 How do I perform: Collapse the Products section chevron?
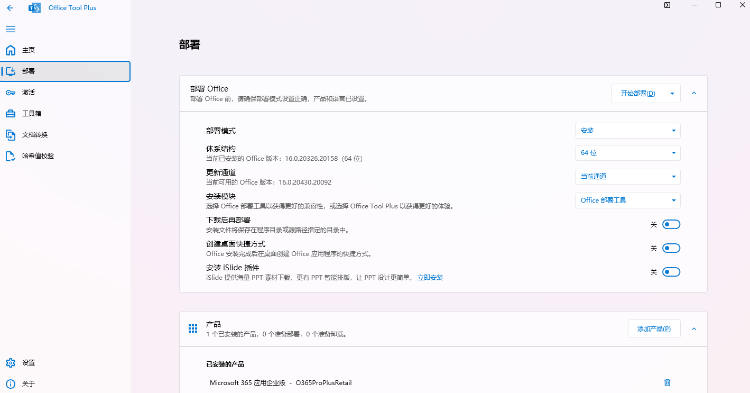[694, 329]
